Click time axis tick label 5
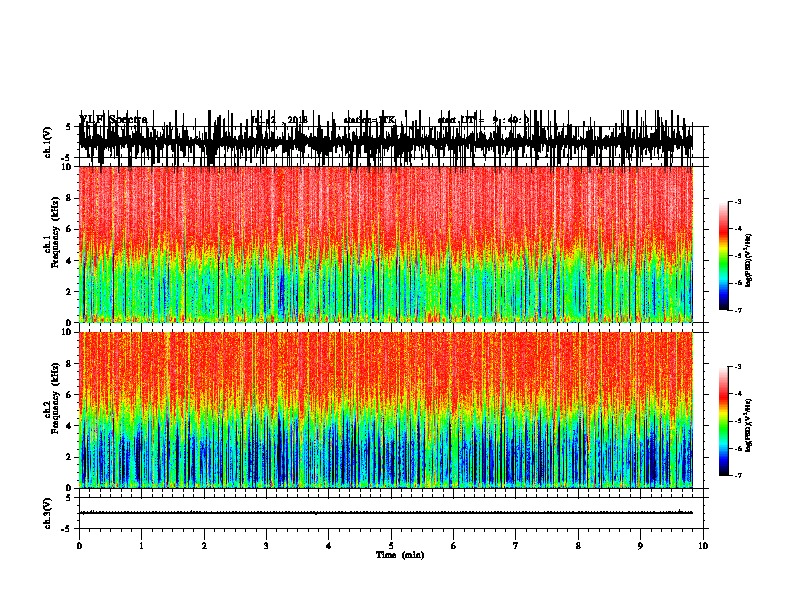 pos(391,546)
